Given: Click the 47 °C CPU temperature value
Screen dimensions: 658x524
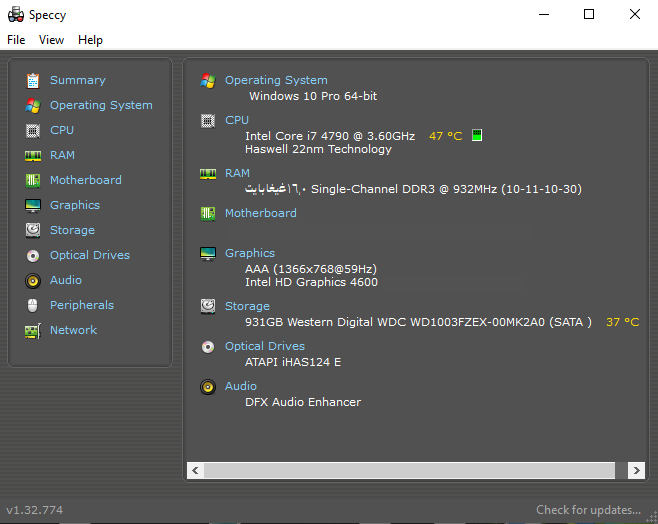Looking at the screenshot, I should [446, 136].
